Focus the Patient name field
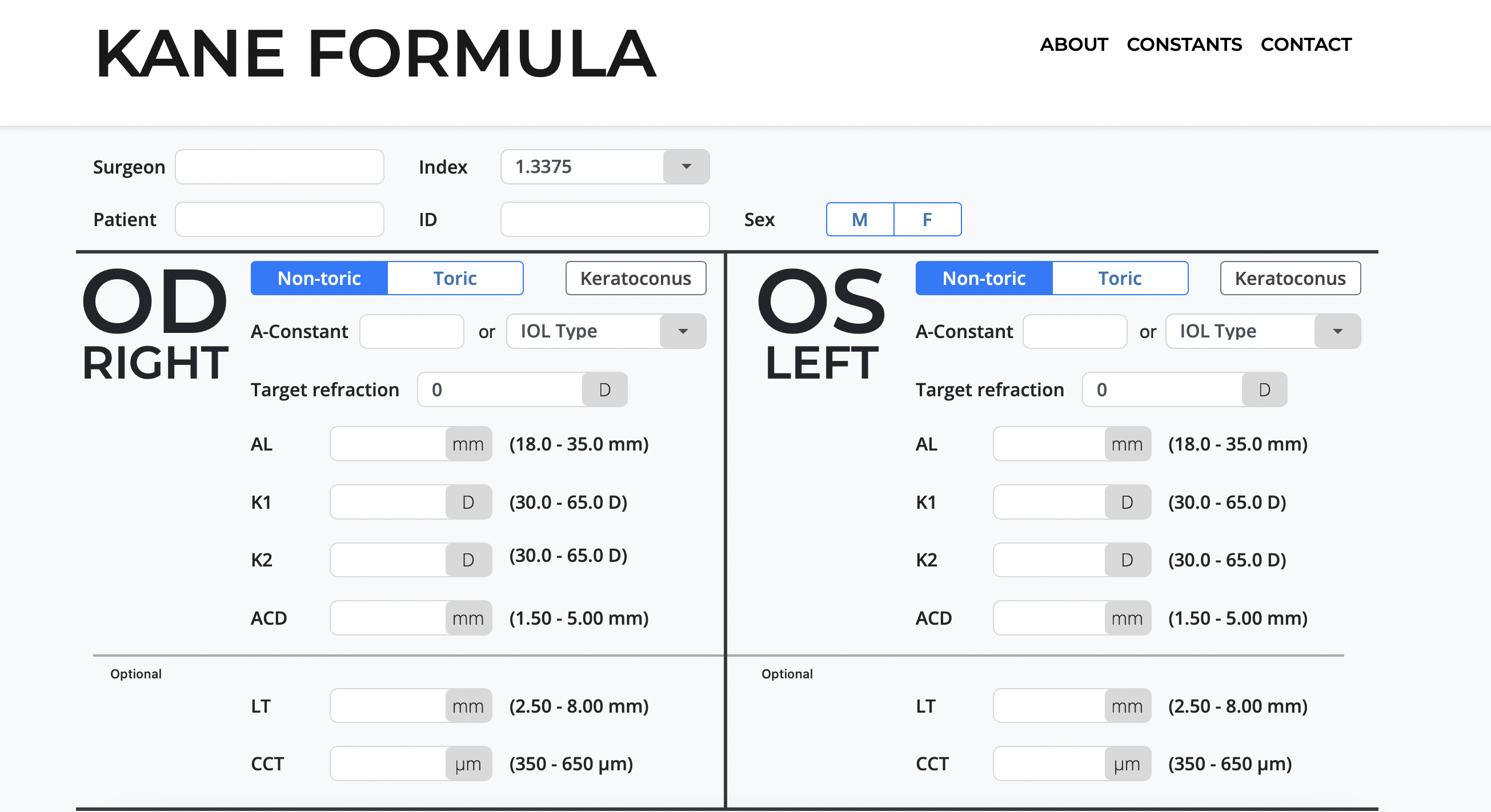Viewport: 1491px width, 812px height. coord(279,219)
